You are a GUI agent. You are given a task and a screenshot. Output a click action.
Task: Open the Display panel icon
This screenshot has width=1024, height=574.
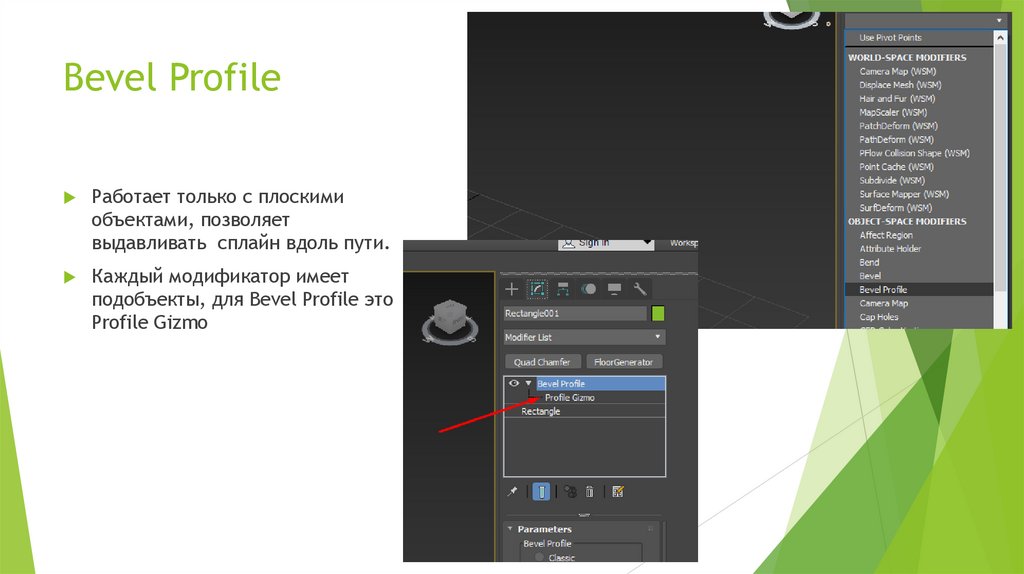tap(614, 289)
